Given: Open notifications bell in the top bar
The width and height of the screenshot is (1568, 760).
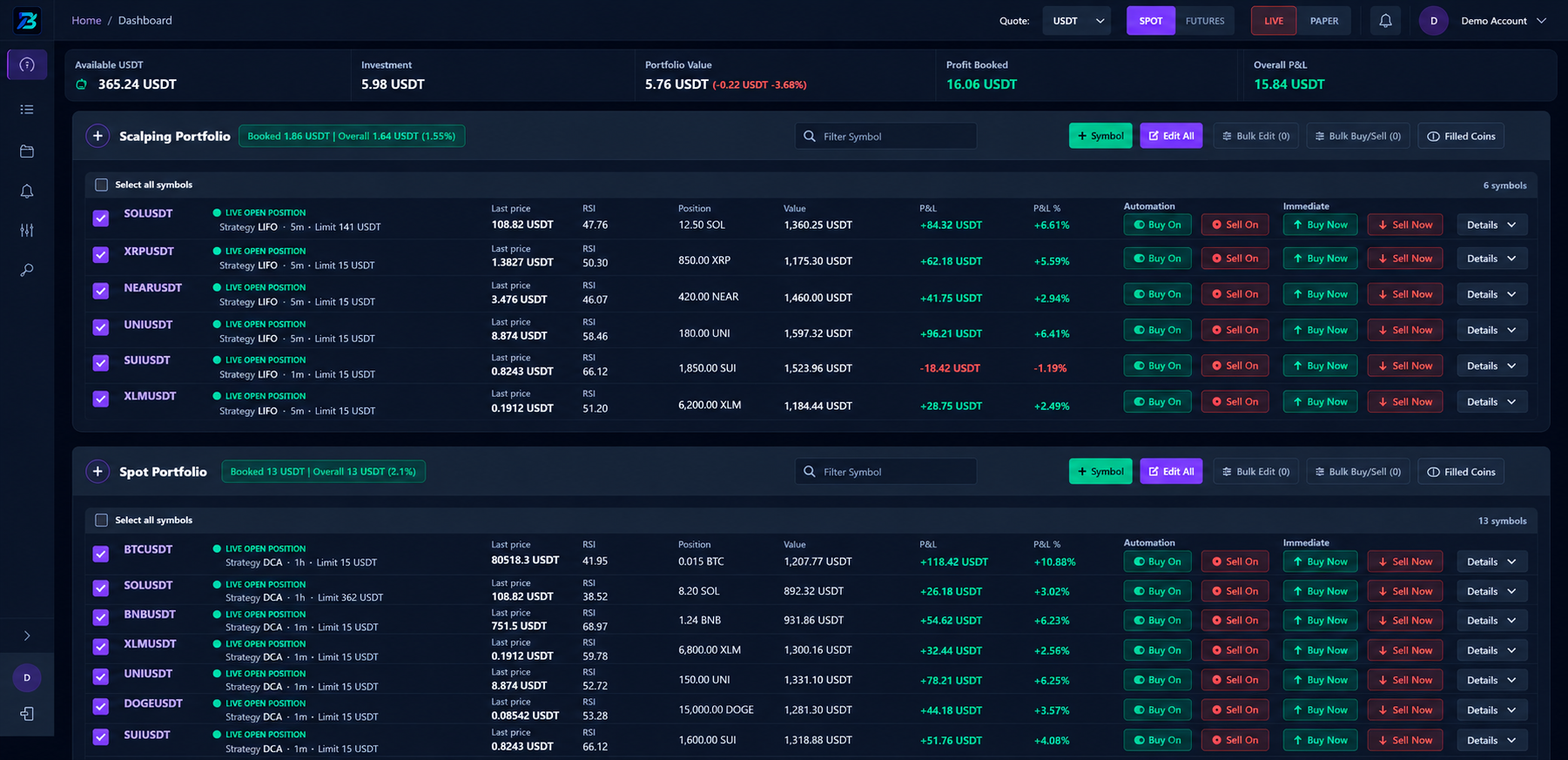Looking at the screenshot, I should point(1385,21).
